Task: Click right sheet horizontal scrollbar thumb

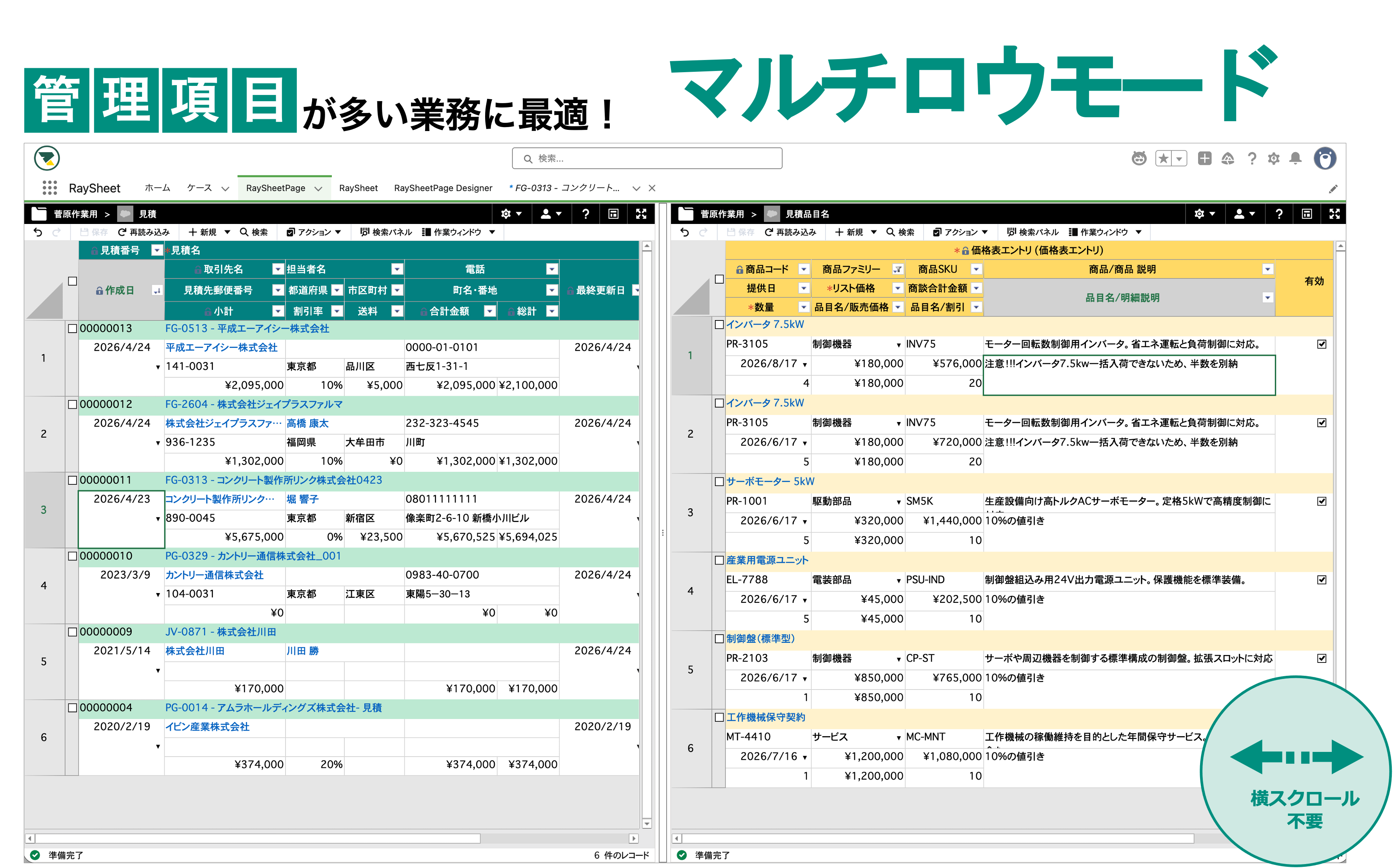Action: (938, 839)
